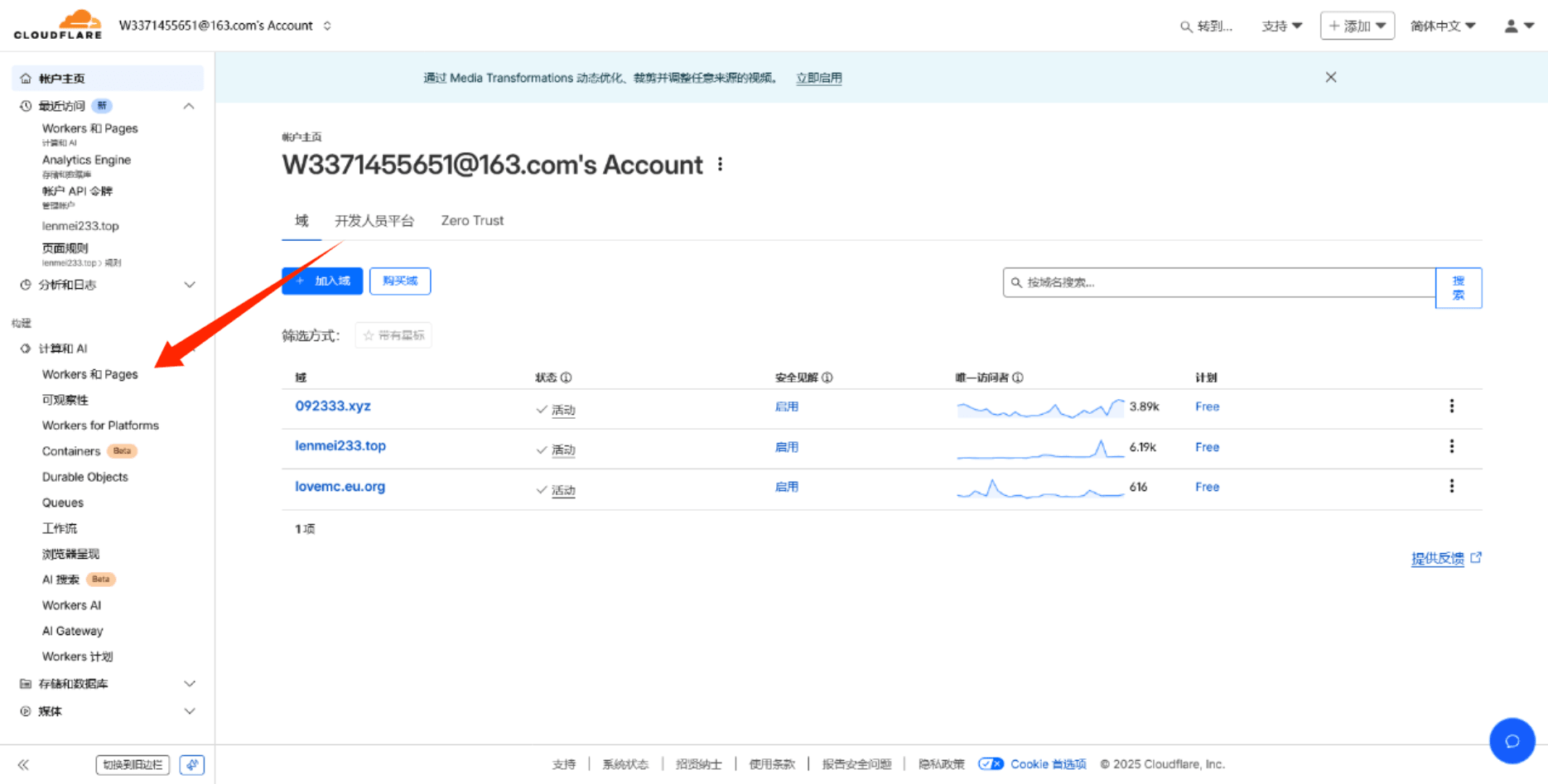
Task: Click the megaphone icon next to 切换到旧边栏
Action: click(x=191, y=764)
